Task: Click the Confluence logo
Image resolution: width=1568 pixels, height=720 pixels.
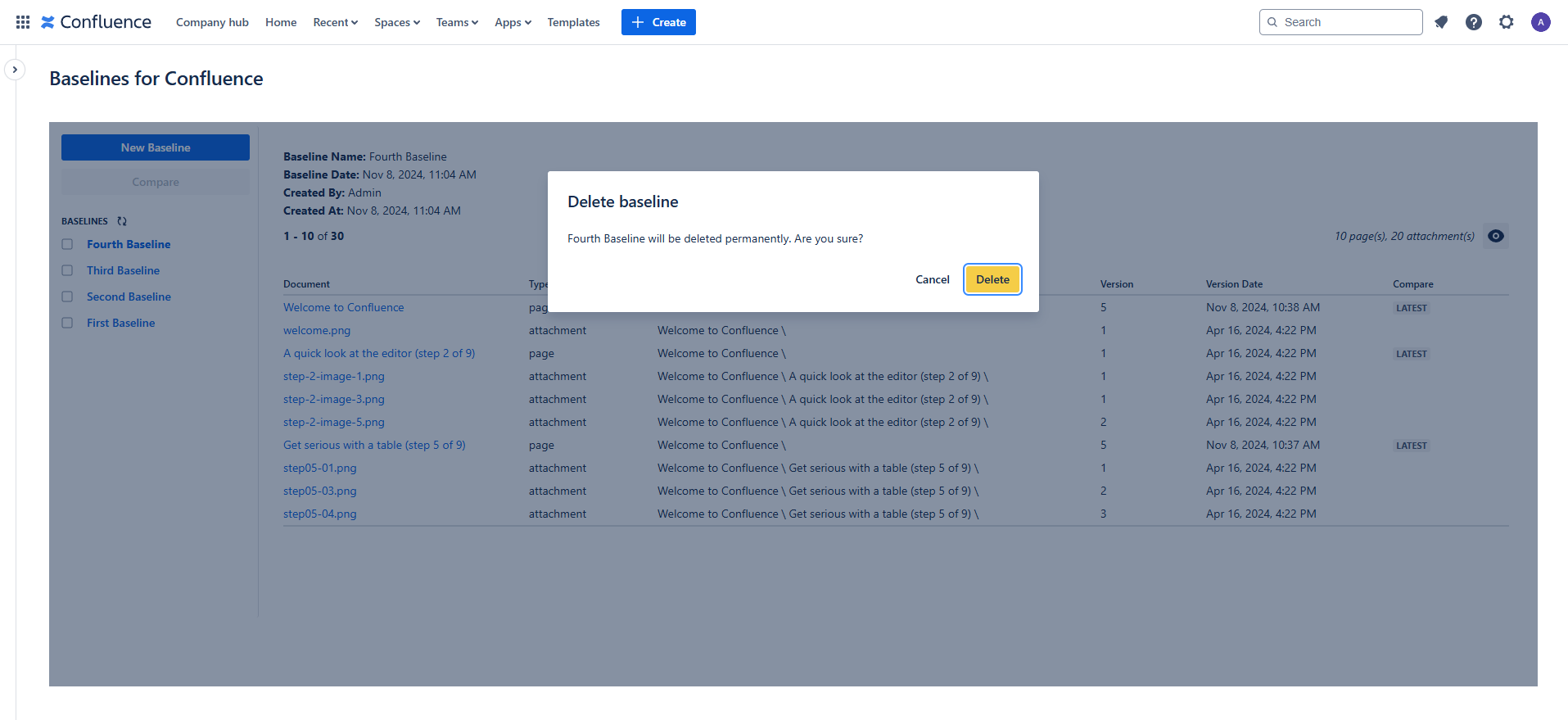Action: coord(97,22)
